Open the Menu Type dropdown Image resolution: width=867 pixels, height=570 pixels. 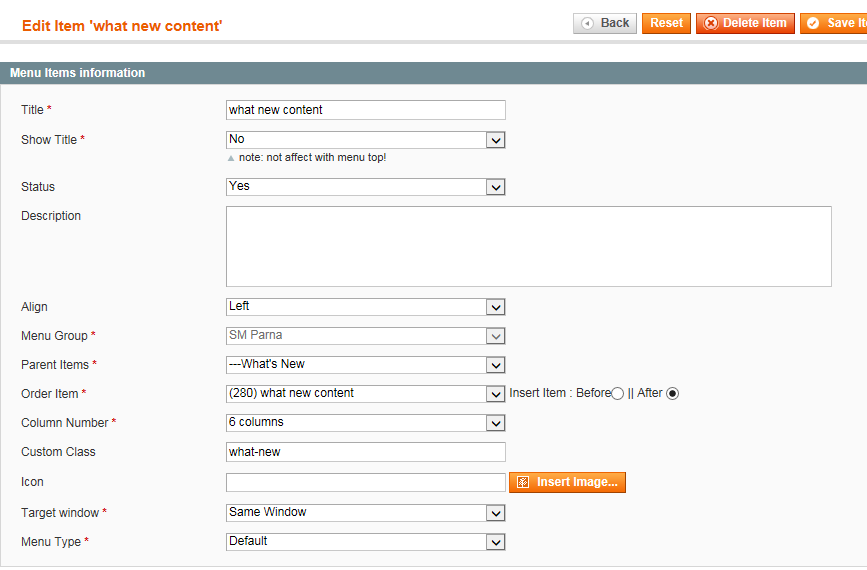point(365,542)
